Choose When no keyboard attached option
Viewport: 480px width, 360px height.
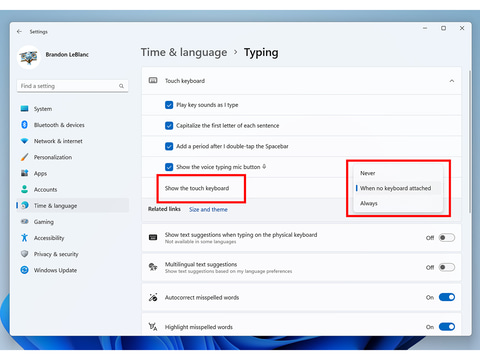(398, 188)
